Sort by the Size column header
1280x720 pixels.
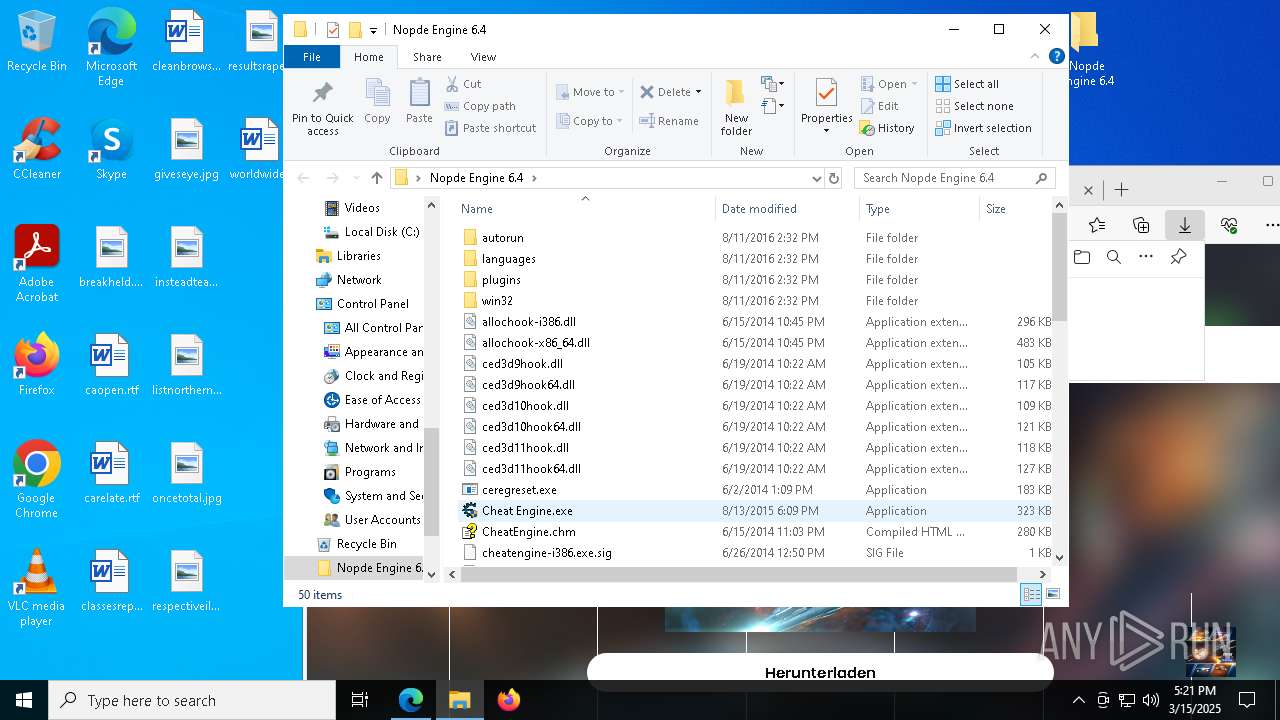(1016, 208)
